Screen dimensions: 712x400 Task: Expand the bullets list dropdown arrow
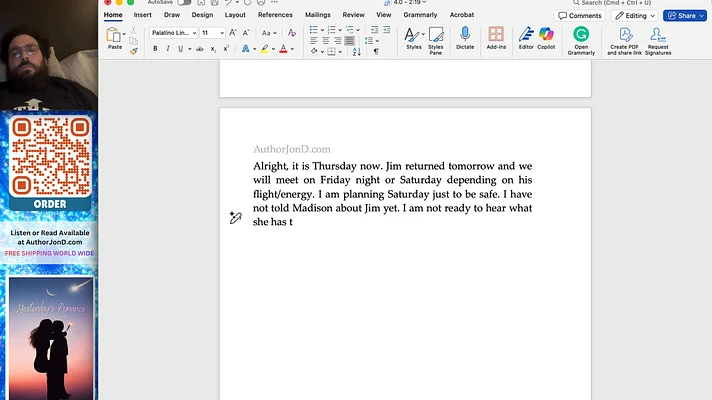click(322, 30)
